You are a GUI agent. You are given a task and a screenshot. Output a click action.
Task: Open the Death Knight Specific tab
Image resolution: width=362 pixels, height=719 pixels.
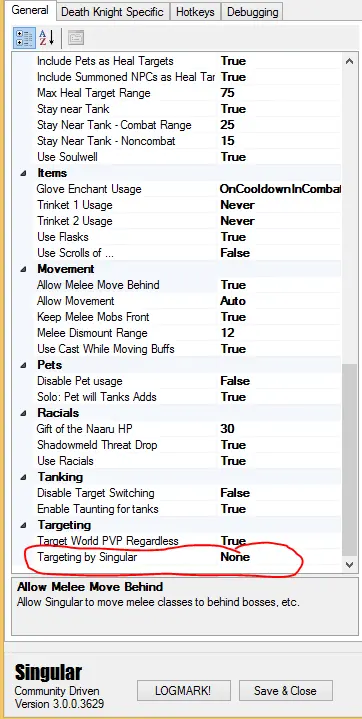click(x=112, y=11)
